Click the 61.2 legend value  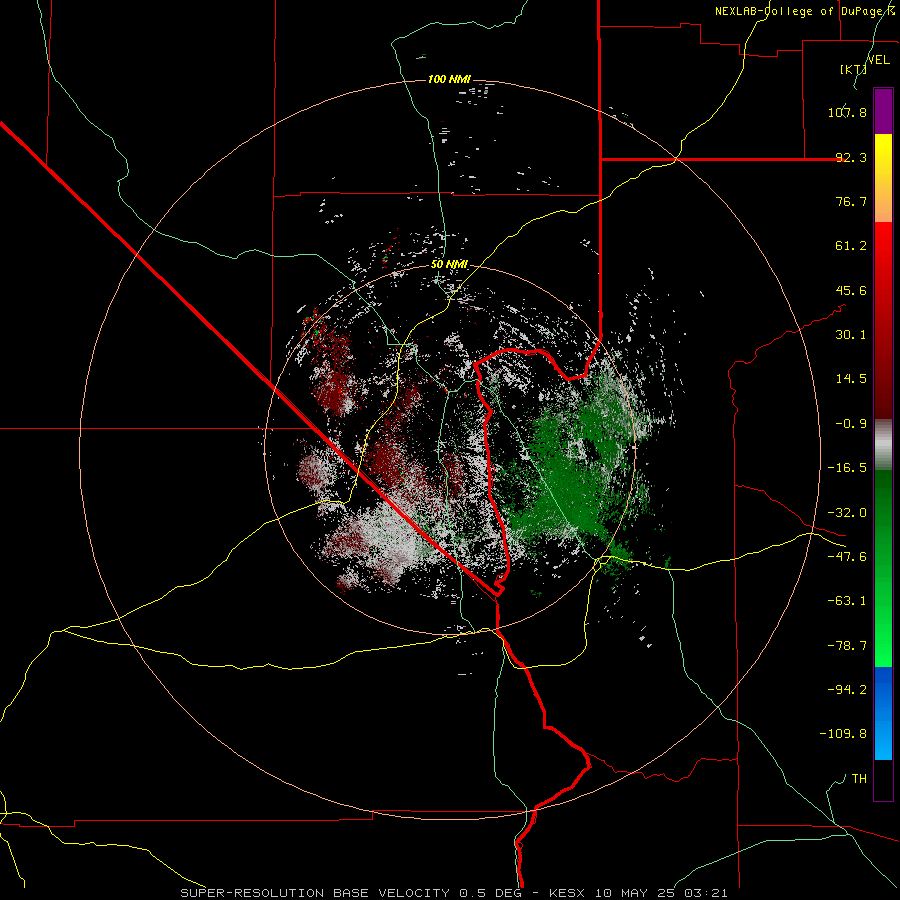[x=851, y=246]
